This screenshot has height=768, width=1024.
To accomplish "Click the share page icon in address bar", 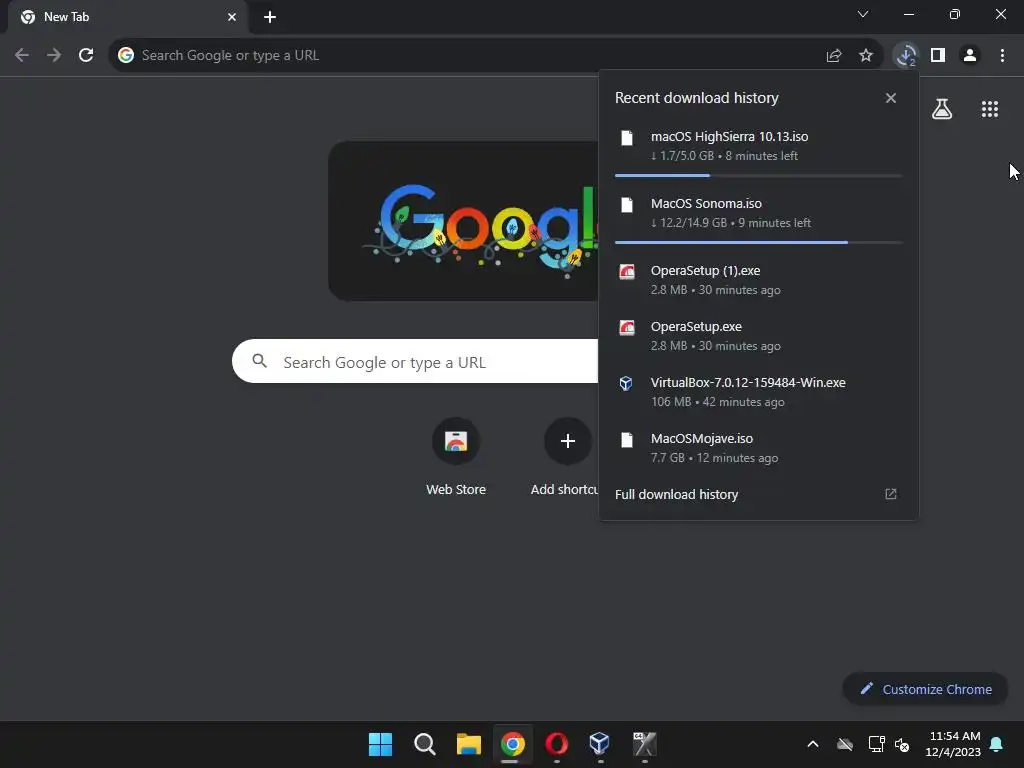I will pyautogui.click(x=834, y=56).
